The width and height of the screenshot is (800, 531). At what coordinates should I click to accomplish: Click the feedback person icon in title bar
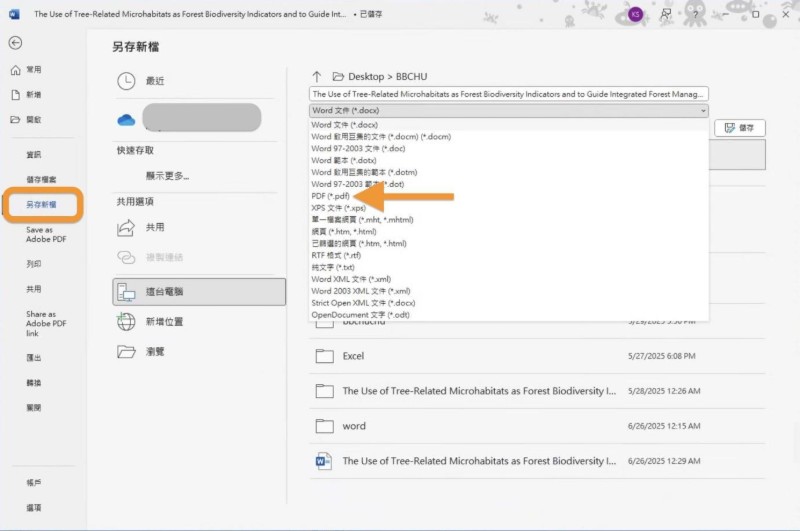tap(665, 14)
